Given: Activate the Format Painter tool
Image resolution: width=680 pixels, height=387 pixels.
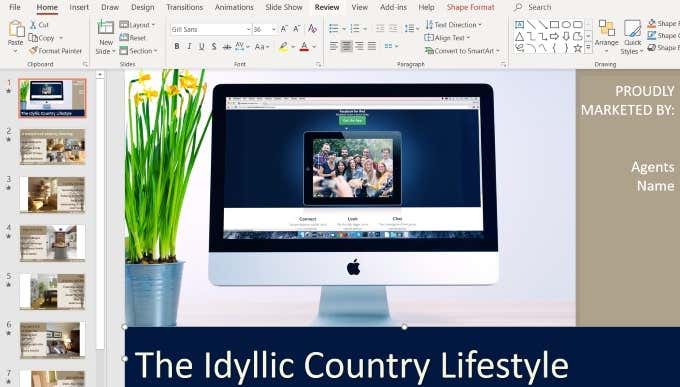Looking at the screenshot, I should (55, 51).
